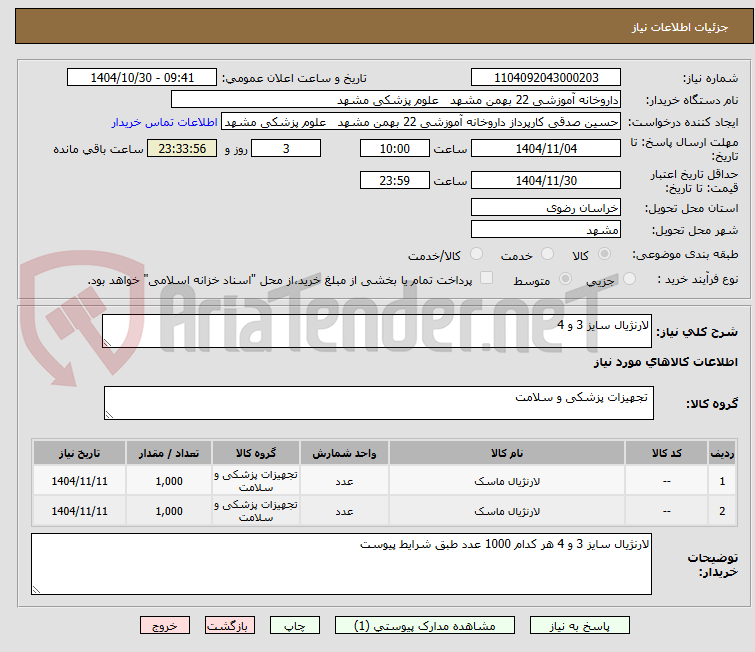Click the کد کالا column header
755x652 pixels.
pos(666,453)
